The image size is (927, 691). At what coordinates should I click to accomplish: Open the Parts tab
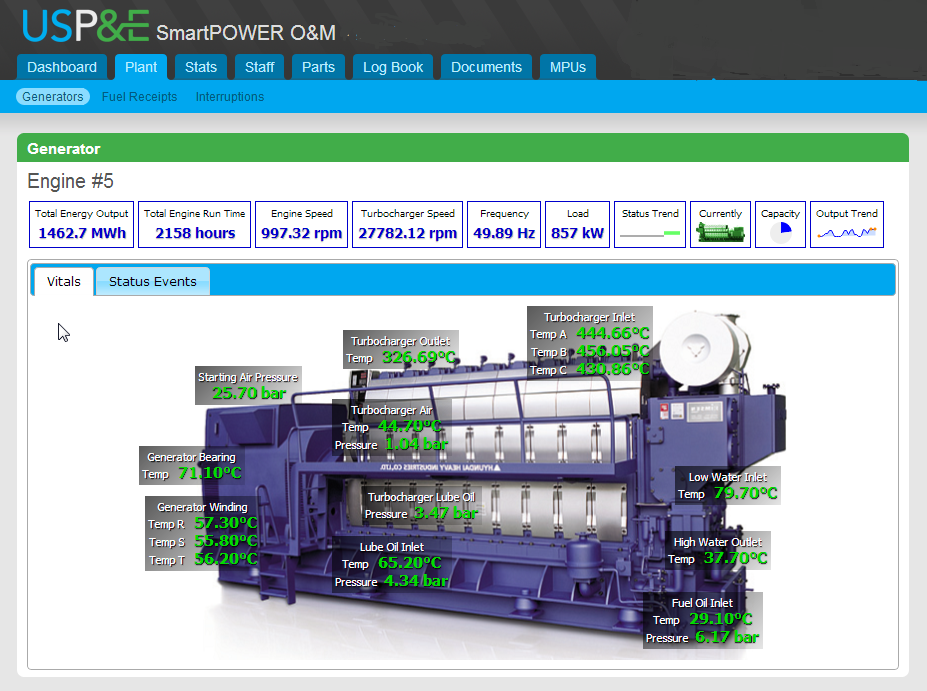click(x=318, y=67)
